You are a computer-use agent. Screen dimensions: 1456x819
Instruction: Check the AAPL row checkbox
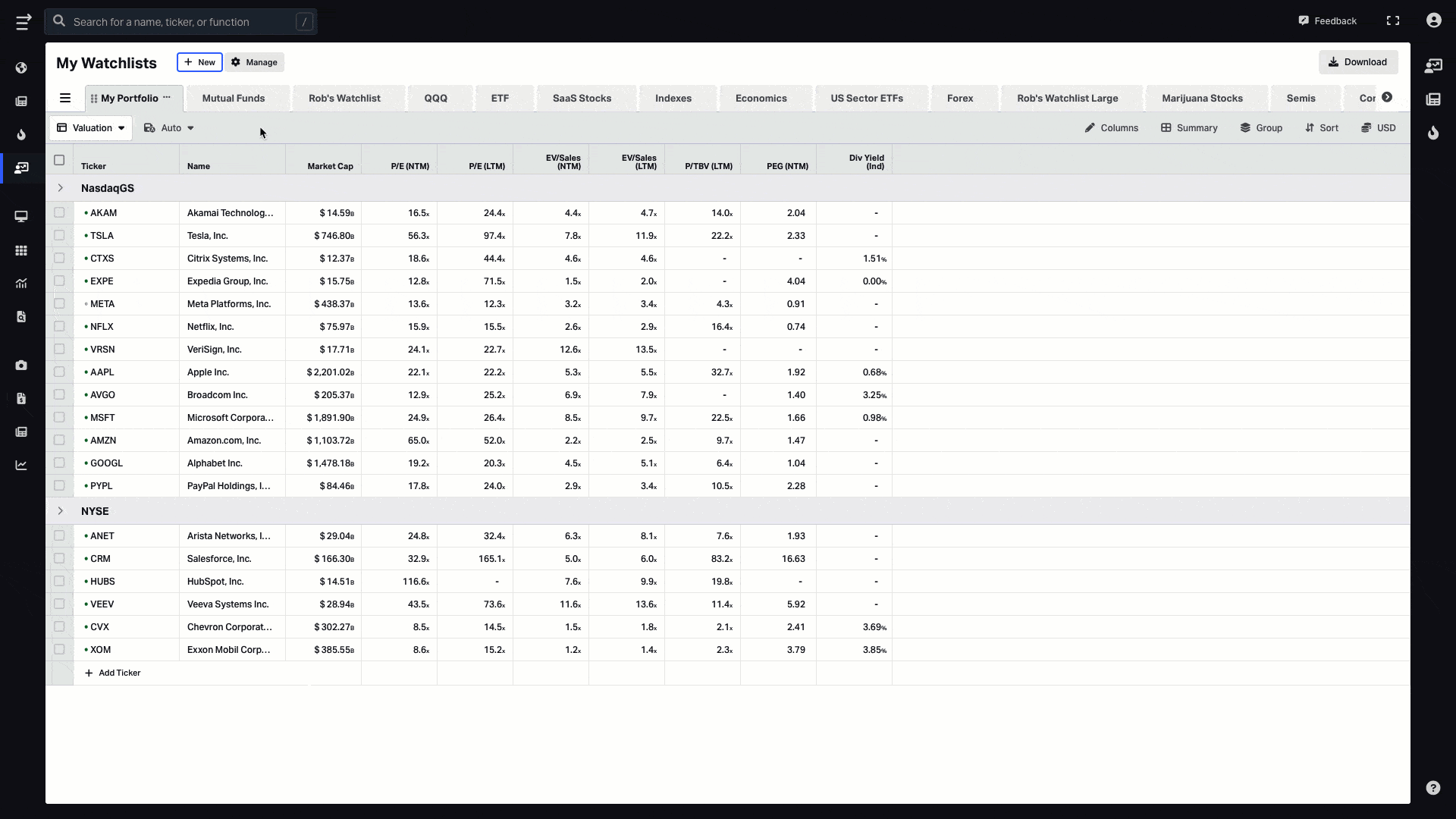pyautogui.click(x=59, y=372)
